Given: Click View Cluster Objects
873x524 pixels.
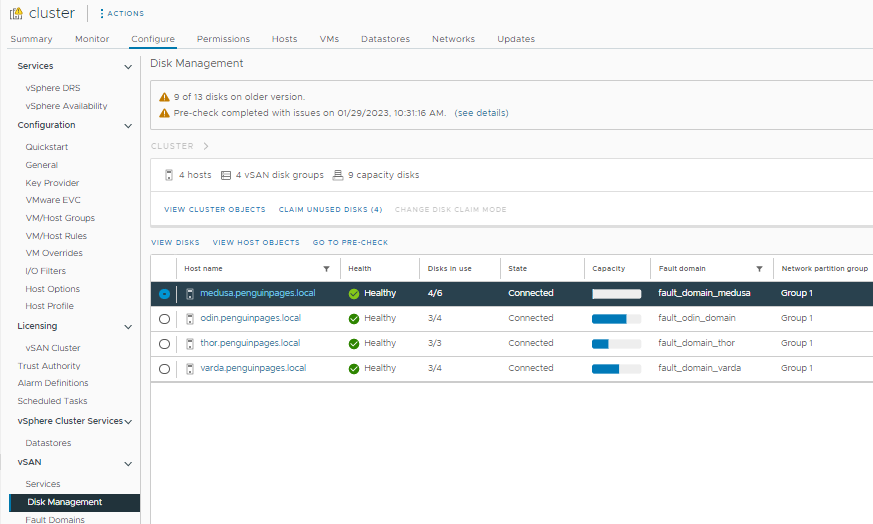Looking at the screenshot, I should [215, 209].
